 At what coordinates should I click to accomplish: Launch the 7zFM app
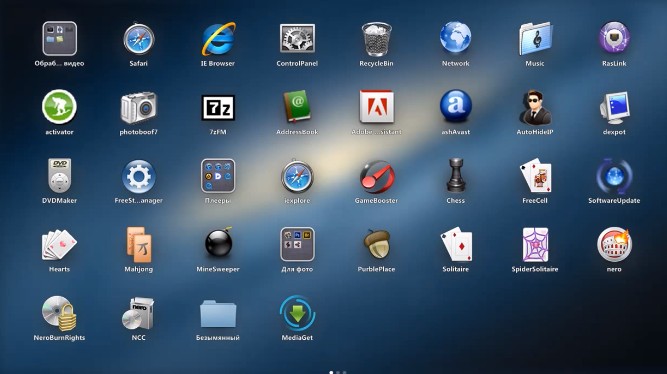[x=218, y=108]
